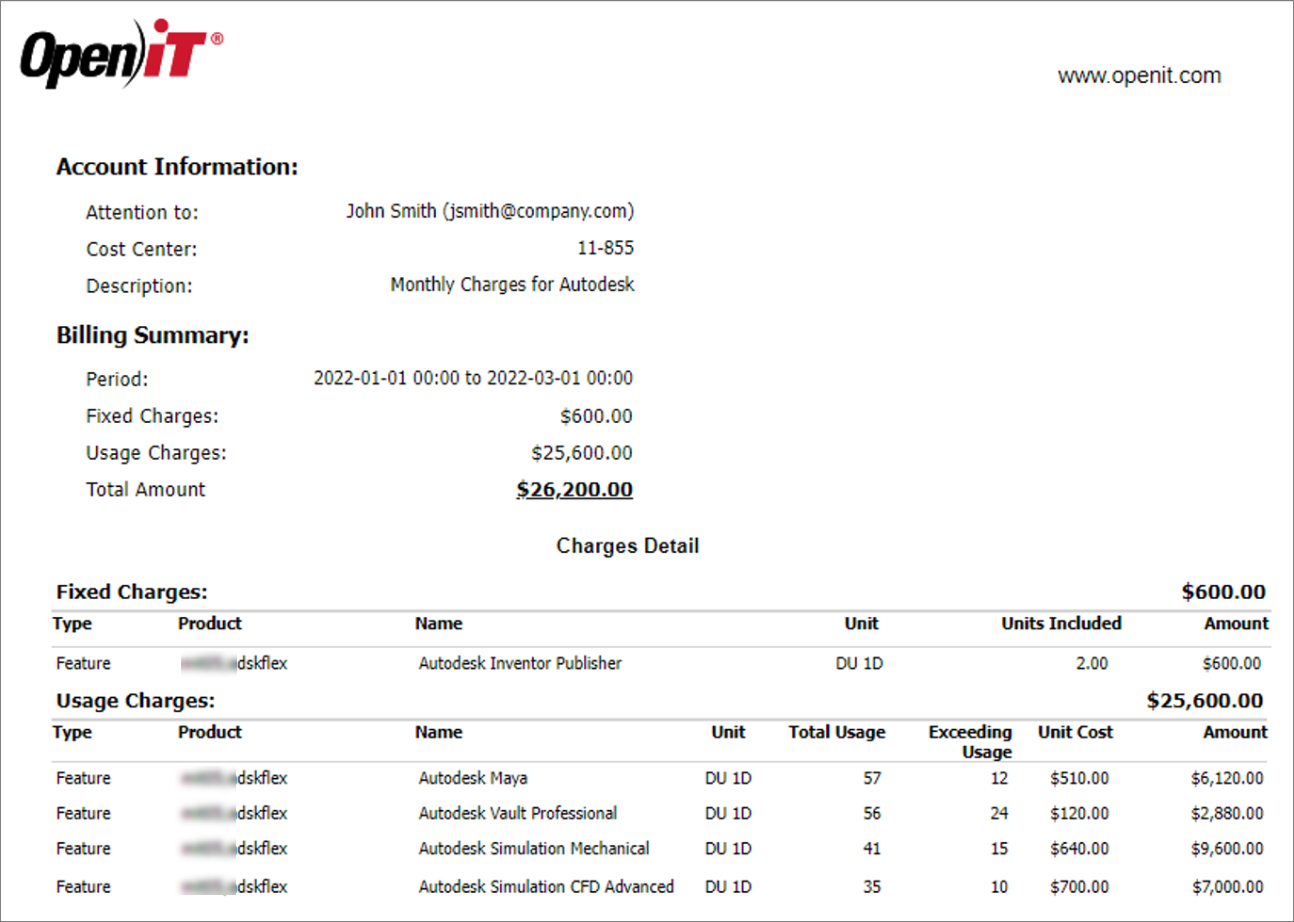This screenshot has height=922, width=1294.
Task: Click the Total Usage column header
Action: pos(836,731)
